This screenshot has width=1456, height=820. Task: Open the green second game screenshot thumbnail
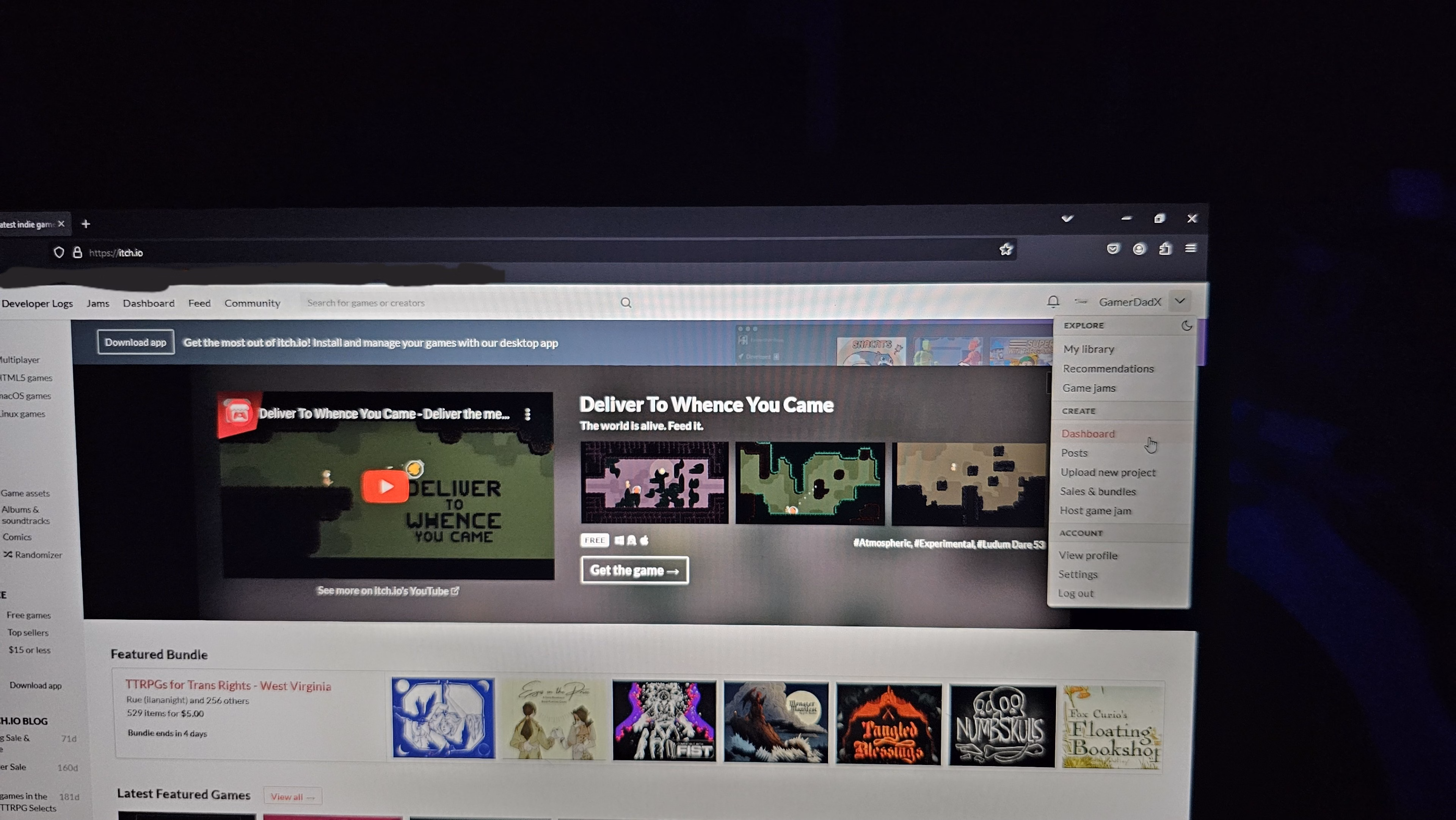click(810, 484)
